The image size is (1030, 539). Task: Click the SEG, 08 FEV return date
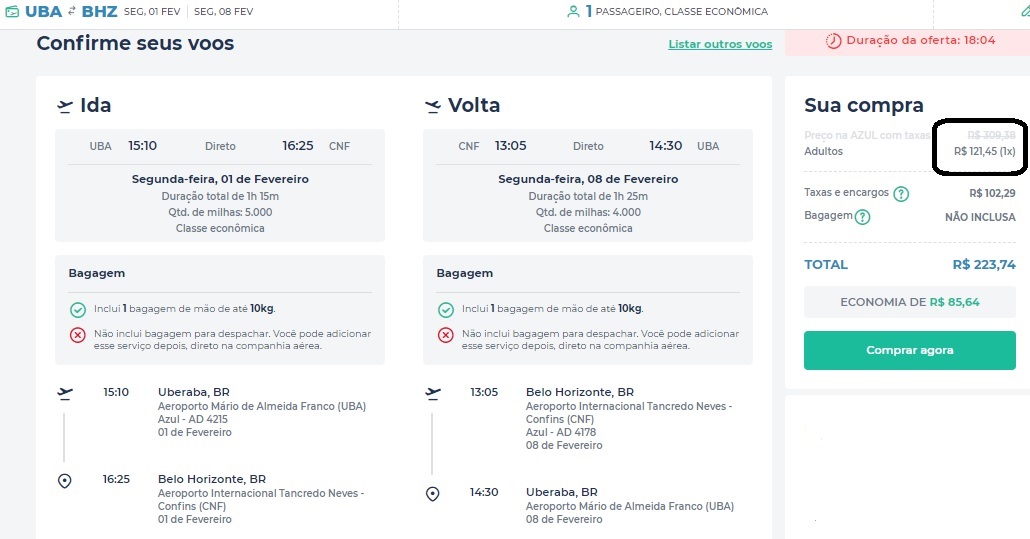coord(223,11)
